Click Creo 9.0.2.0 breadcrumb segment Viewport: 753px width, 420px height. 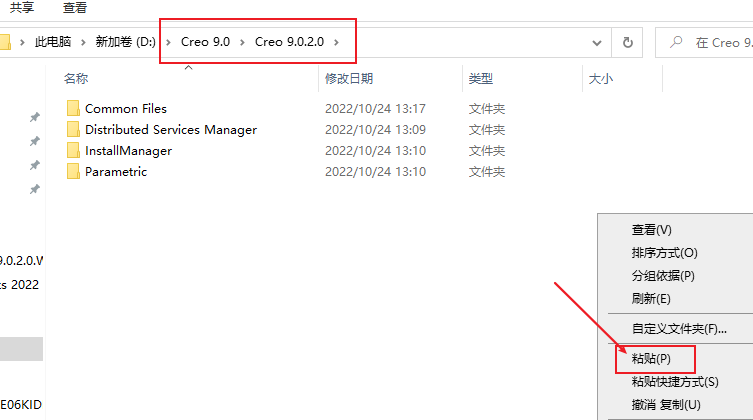[x=290, y=42]
